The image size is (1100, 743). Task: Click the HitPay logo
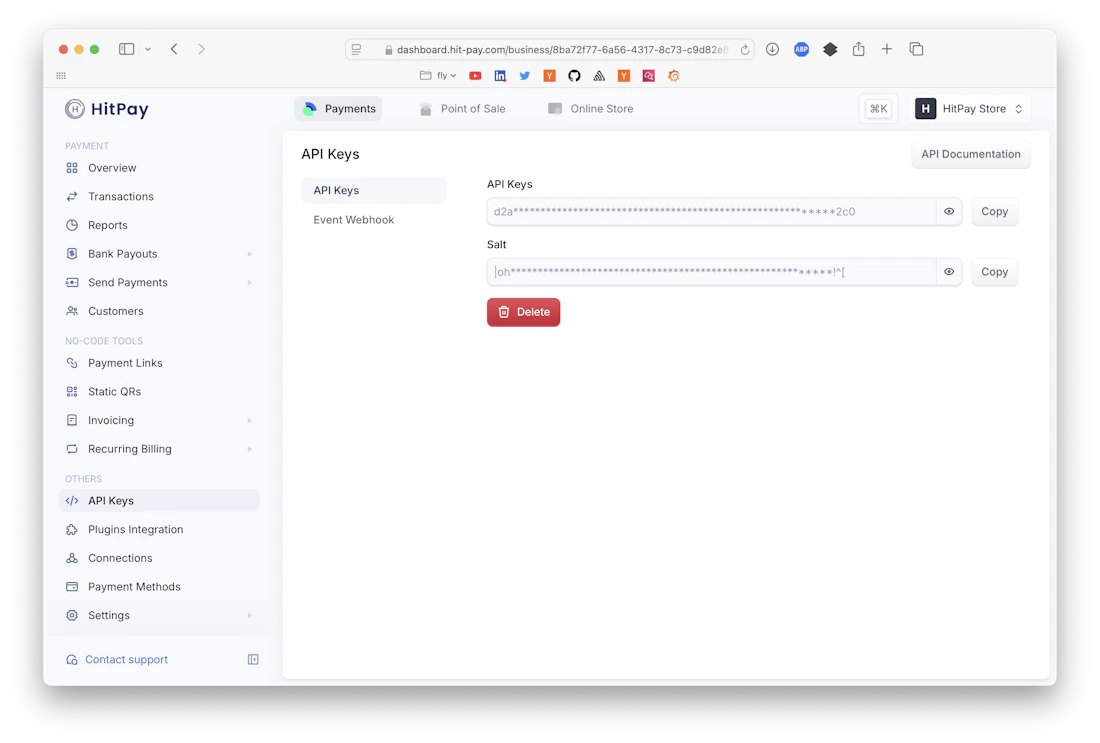(106, 110)
